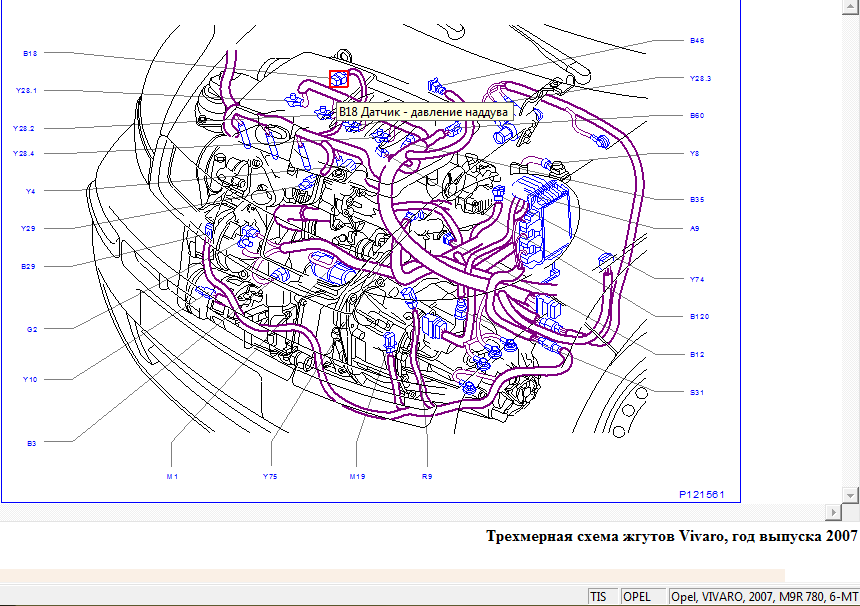Select the R9 label below diagram

pyautogui.click(x=427, y=477)
